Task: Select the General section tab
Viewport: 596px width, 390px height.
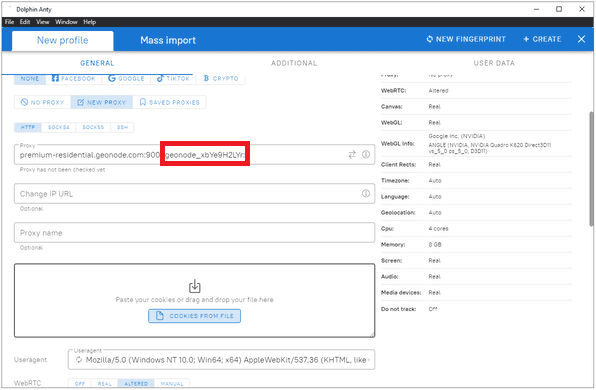Action: click(97, 63)
